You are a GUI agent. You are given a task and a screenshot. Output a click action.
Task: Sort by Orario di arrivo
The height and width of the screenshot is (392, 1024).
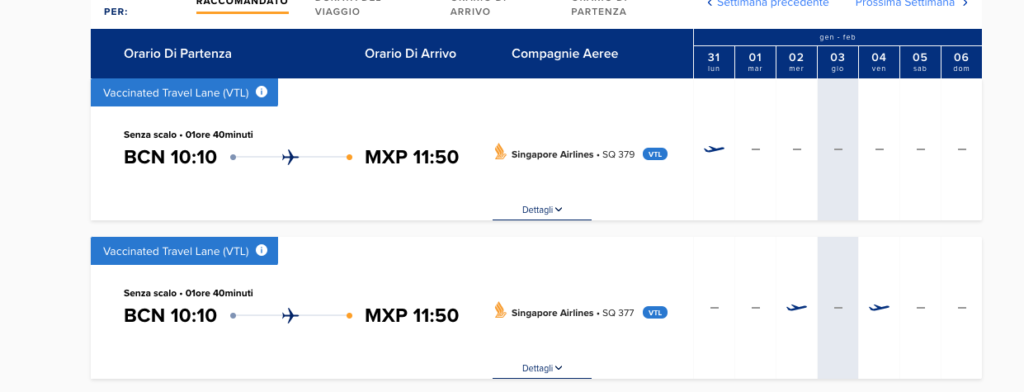coord(480,7)
